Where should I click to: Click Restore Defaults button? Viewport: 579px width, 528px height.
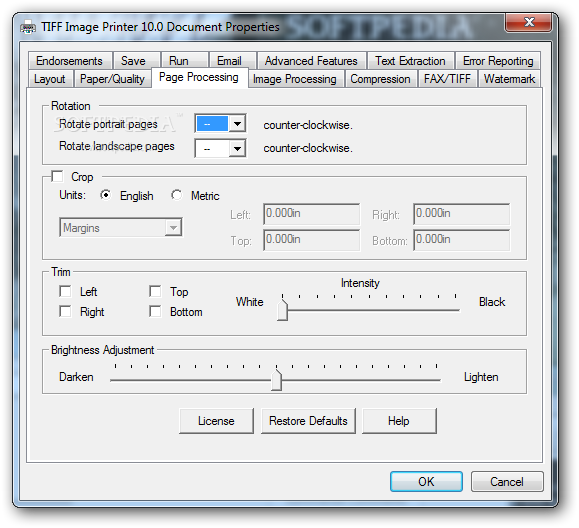pyautogui.click(x=308, y=421)
